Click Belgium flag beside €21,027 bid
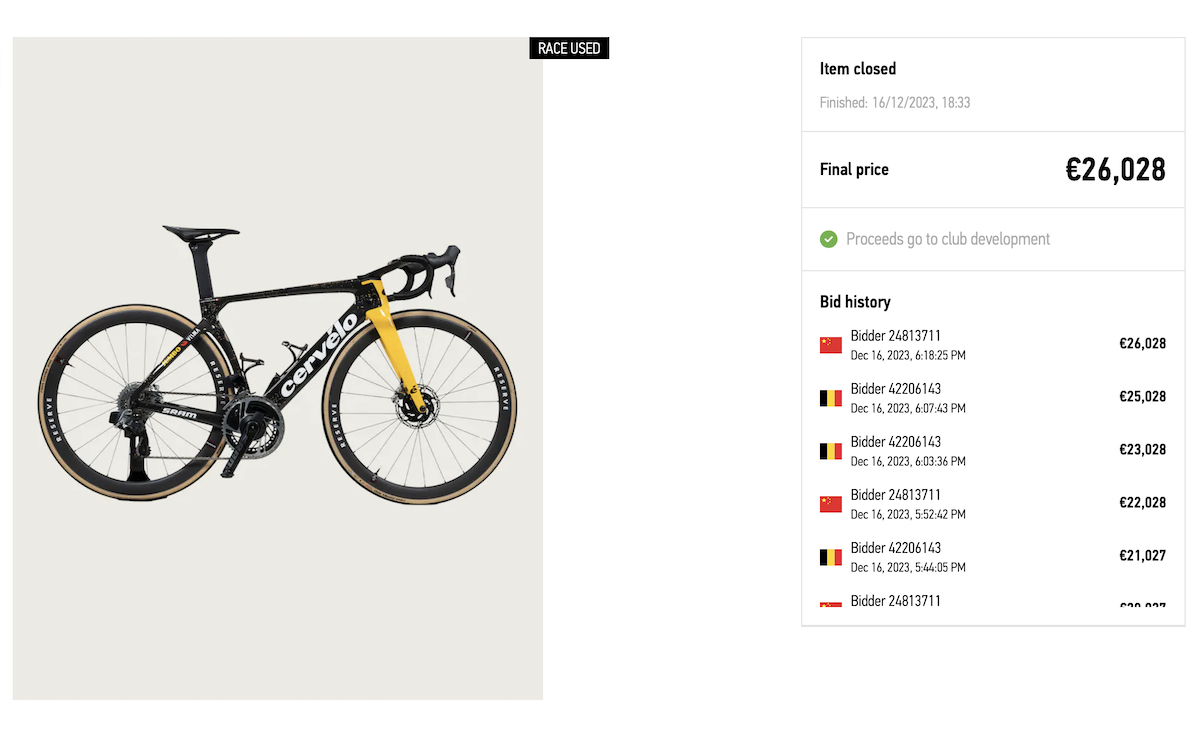The image size is (1200, 732). click(830, 557)
